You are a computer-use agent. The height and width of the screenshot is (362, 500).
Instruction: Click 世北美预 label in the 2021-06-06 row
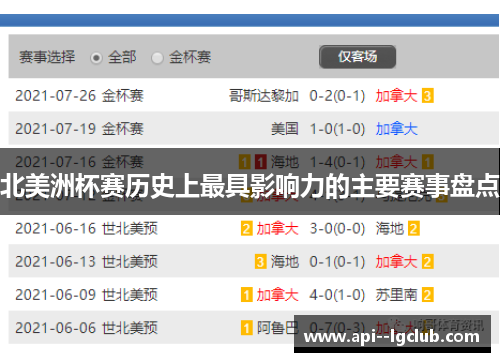coord(130,328)
